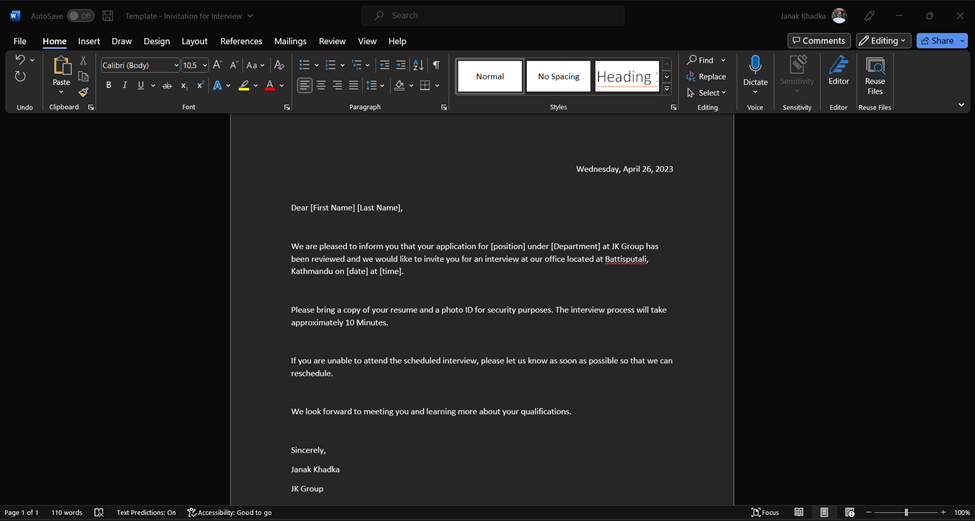This screenshot has width=975, height=521.
Task: Click the coming soon pen icon
Action: pyautogui.click(x=870, y=16)
